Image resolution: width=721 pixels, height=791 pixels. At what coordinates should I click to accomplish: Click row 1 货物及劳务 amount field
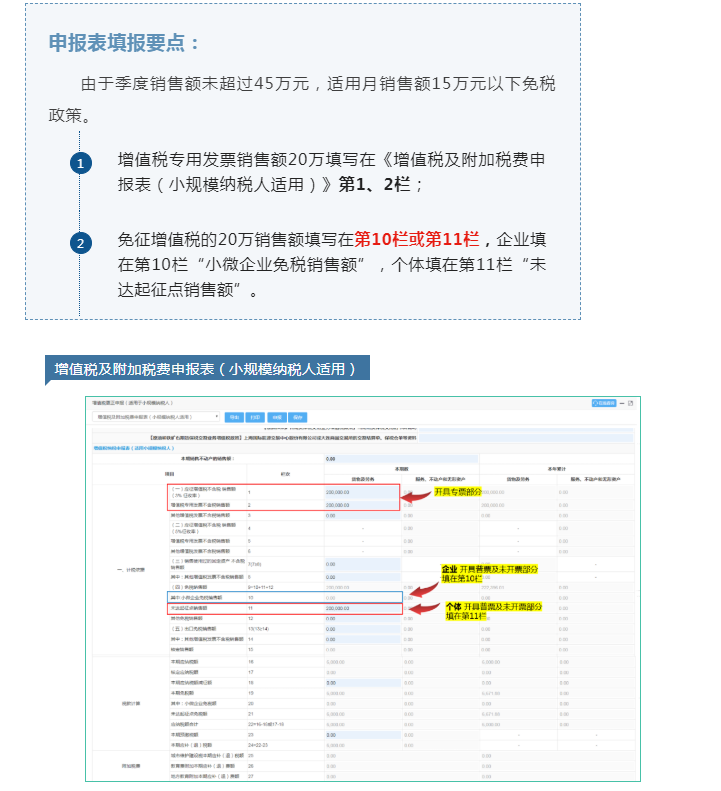coord(362,493)
